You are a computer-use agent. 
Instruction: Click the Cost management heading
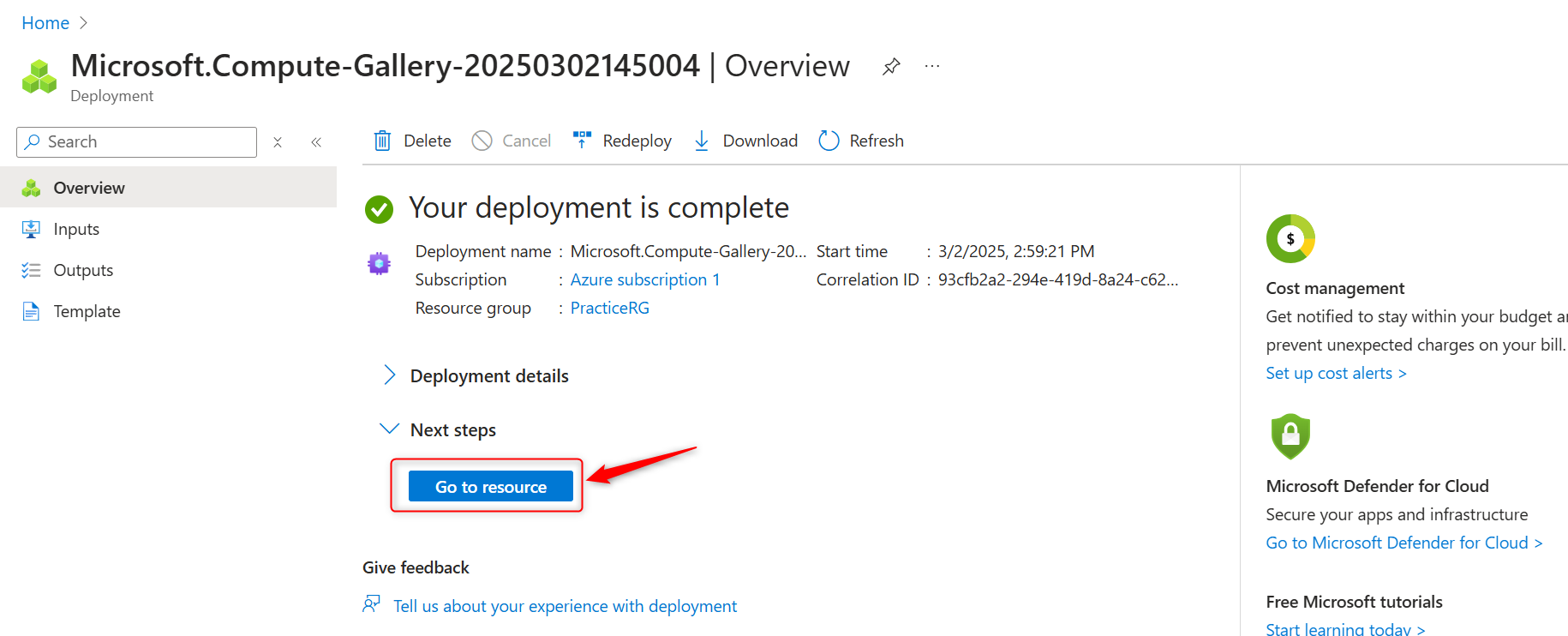[x=1335, y=288]
